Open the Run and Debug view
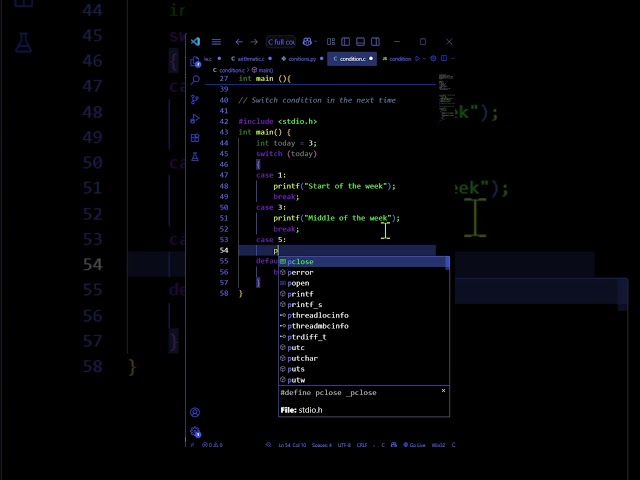This screenshot has width=640, height=480. pyautogui.click(x=195, y=119)
